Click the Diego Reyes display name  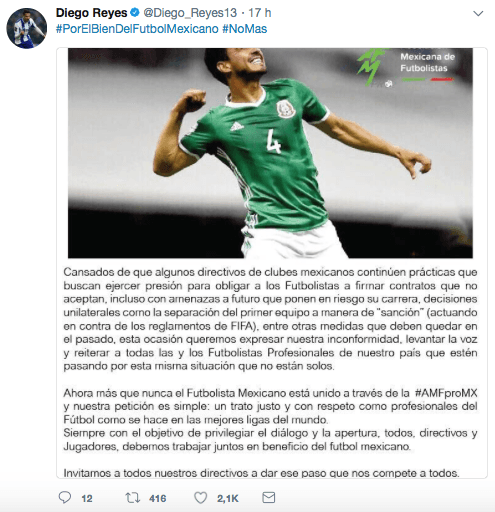(92, 13)
